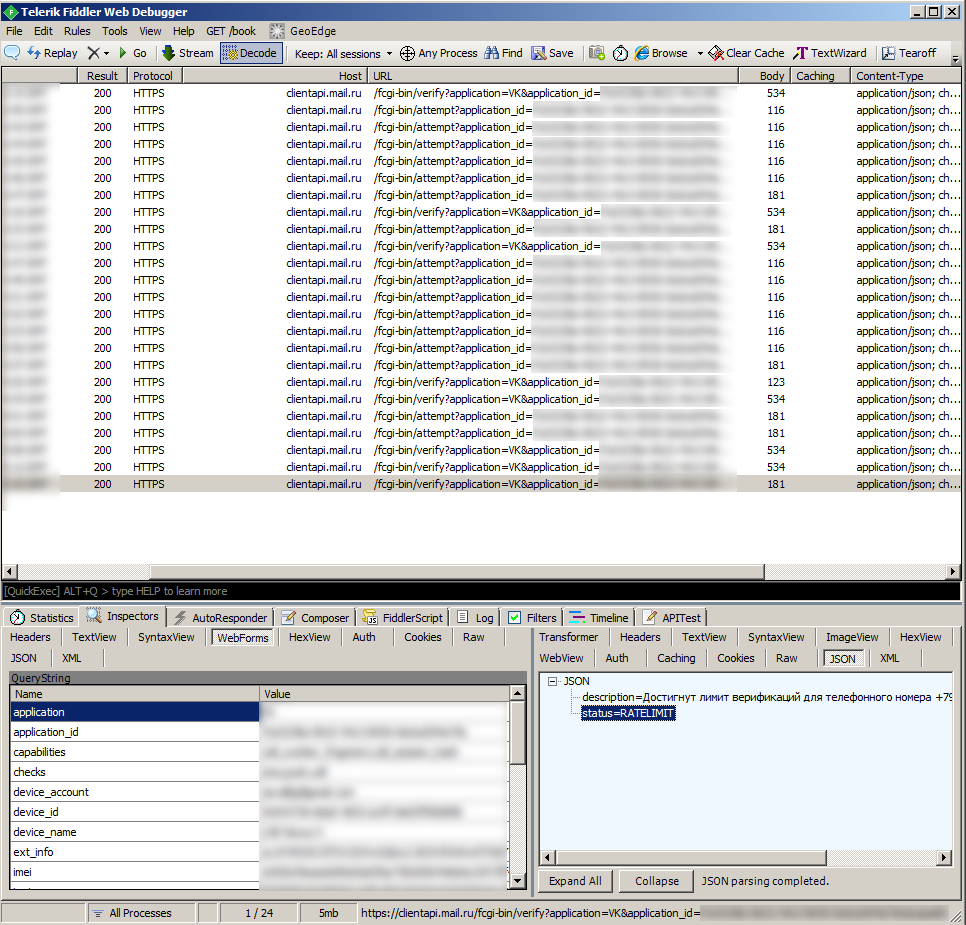Open the Rules menu
The height and width of the screenshot is (925, 966).
(x=77, y=31)
